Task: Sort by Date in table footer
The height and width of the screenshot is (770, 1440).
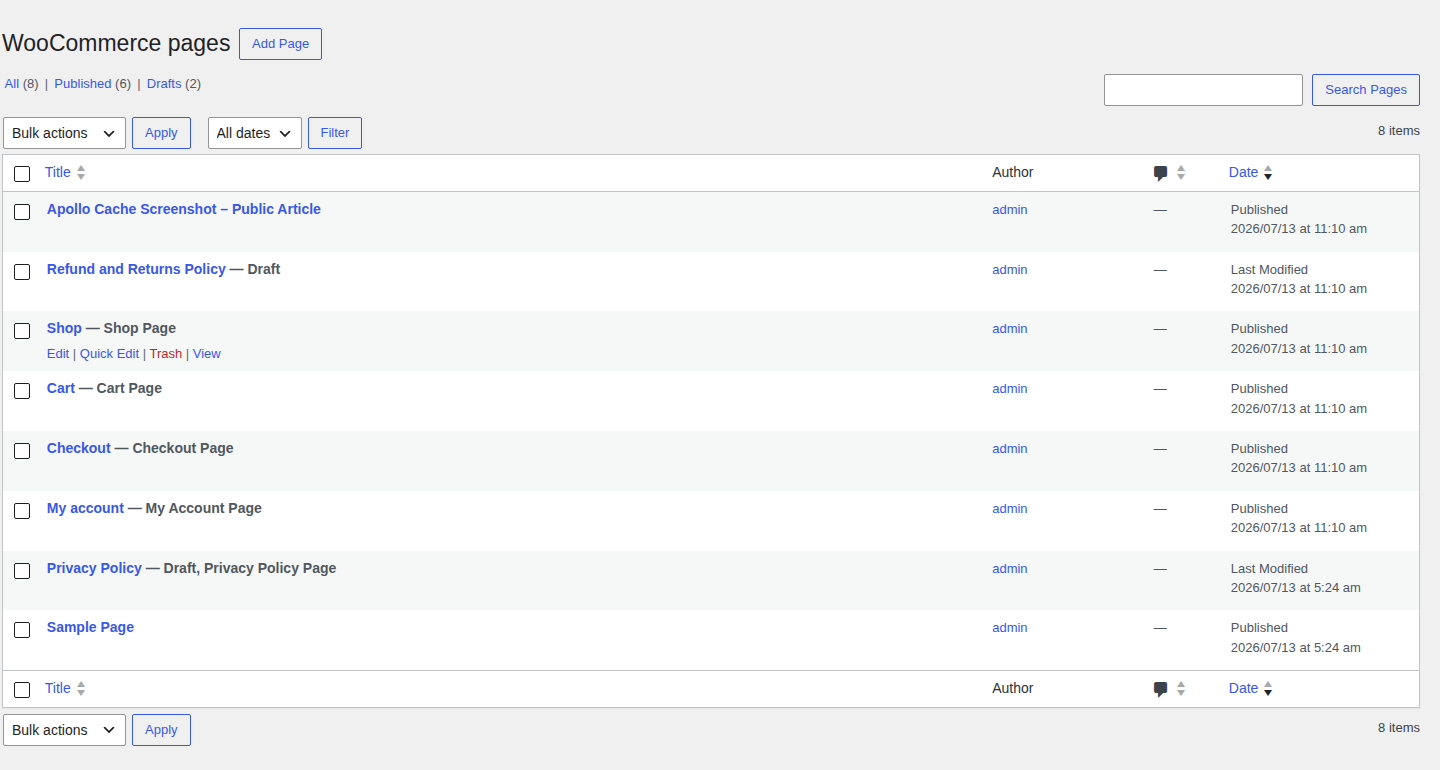Action: point(1243,688)
